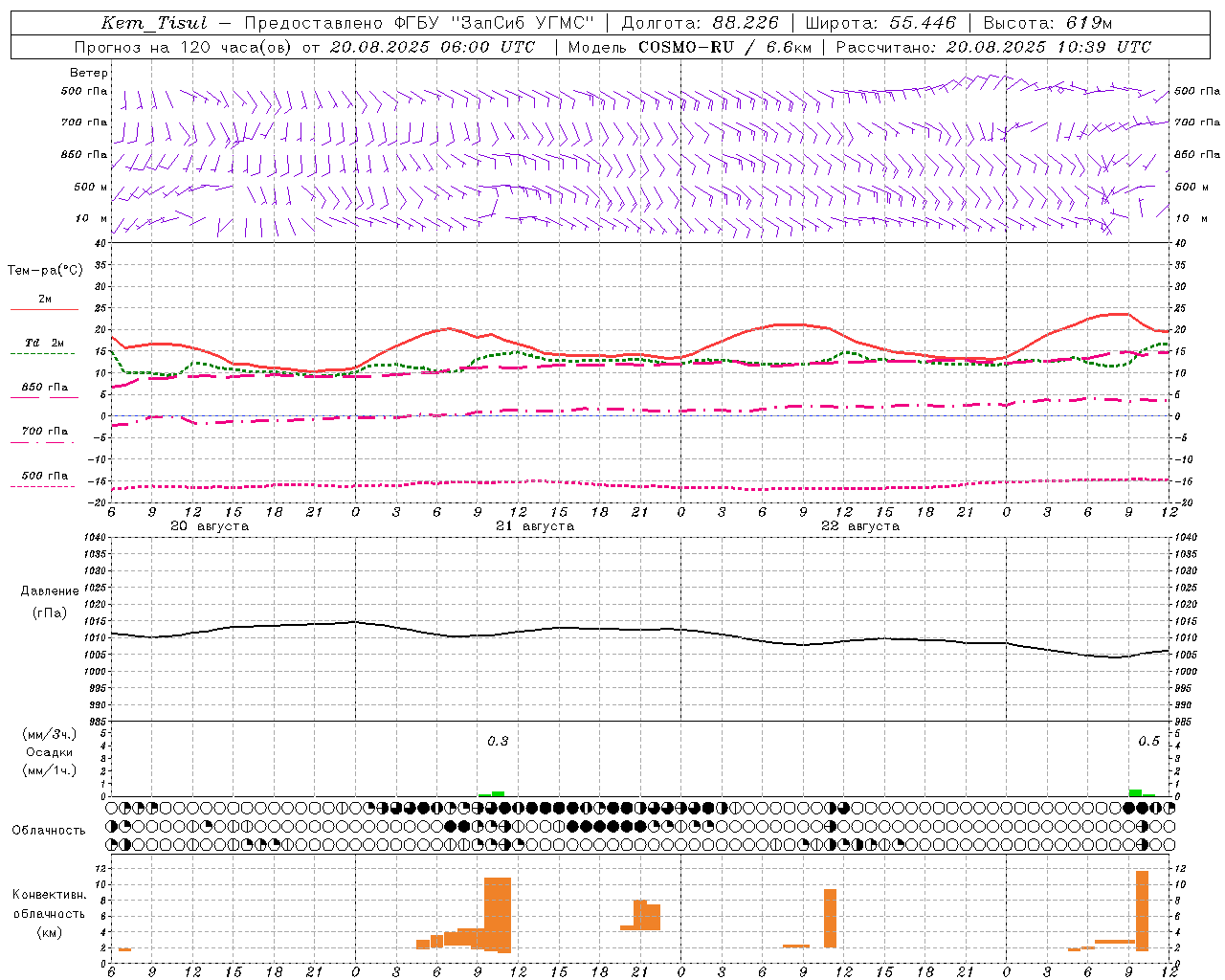This screenshot has width=1225, height=980.
Task: Click the '700 гПа' temperature legend entry
Action: point(45,431)
